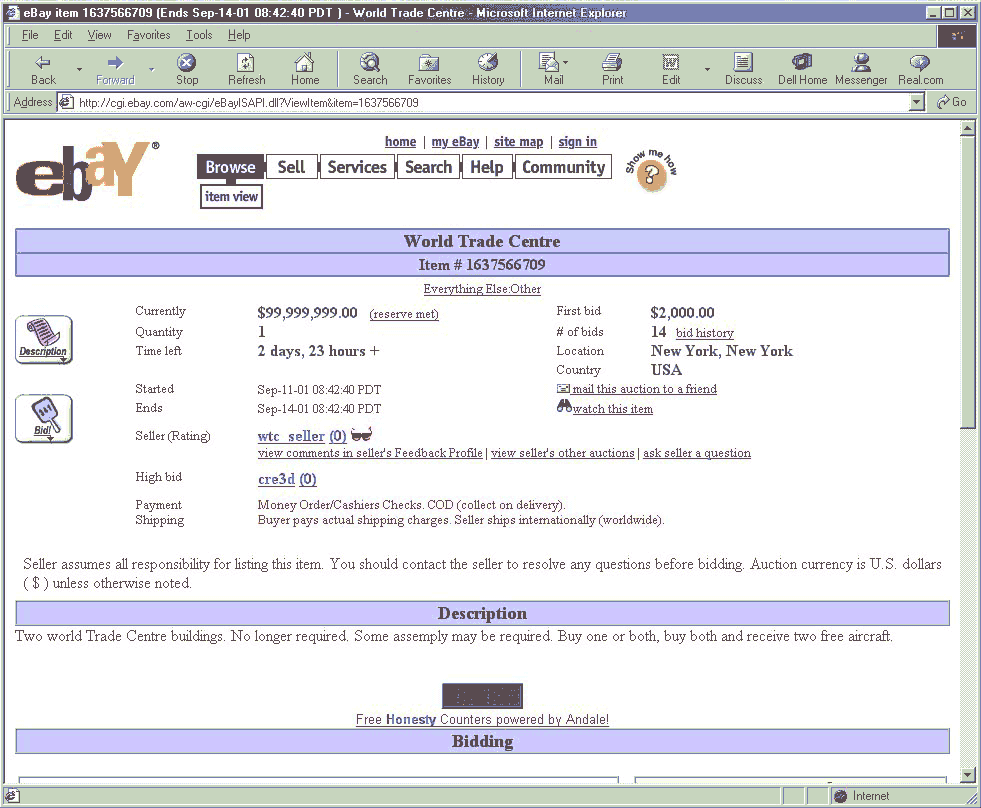981x808 pixels.
Task: Click the Bid! paddle icon
Action: tap(44, 419)
